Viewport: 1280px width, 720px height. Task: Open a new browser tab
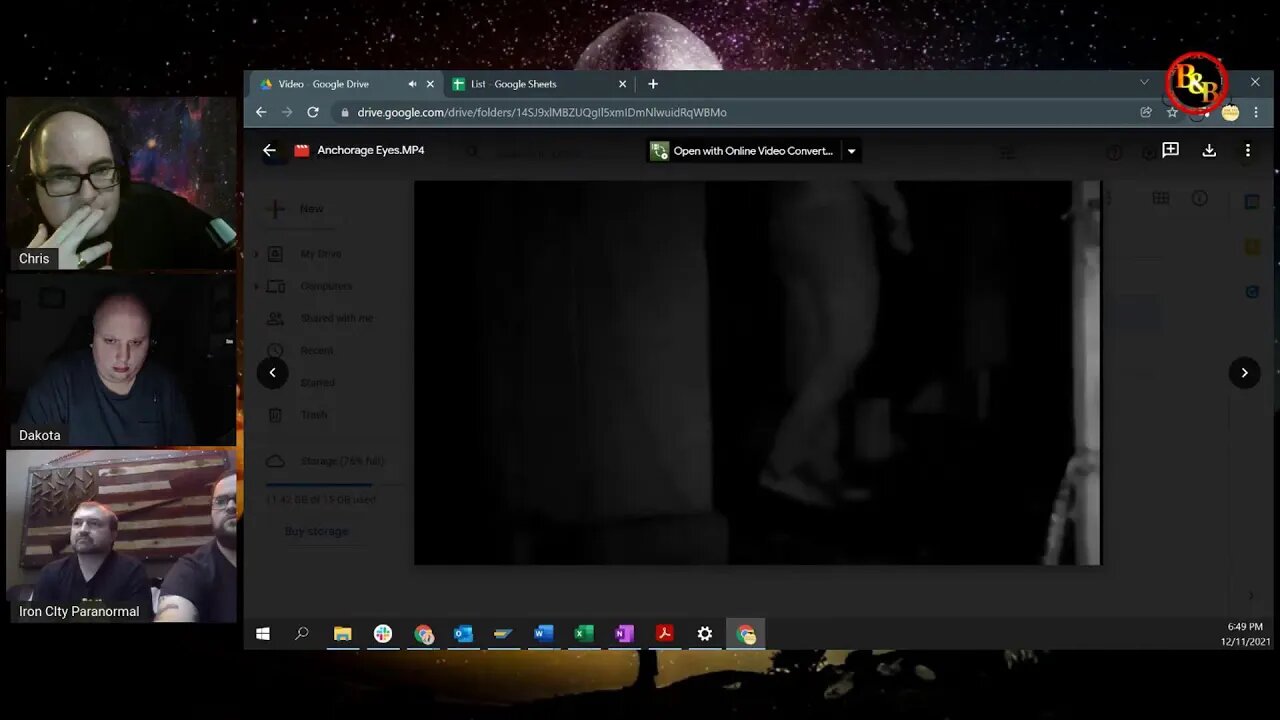(653, 84)
